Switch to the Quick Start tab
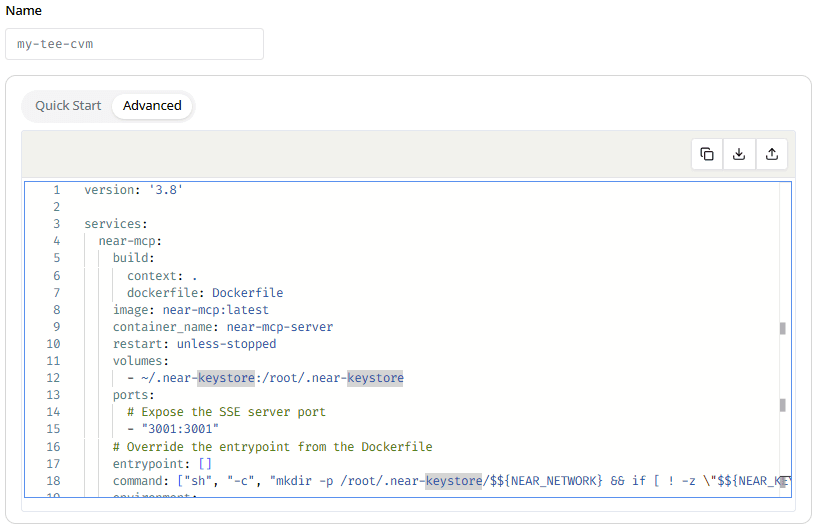The height and width of the screenshot is (527, 816). pos(68,106)
